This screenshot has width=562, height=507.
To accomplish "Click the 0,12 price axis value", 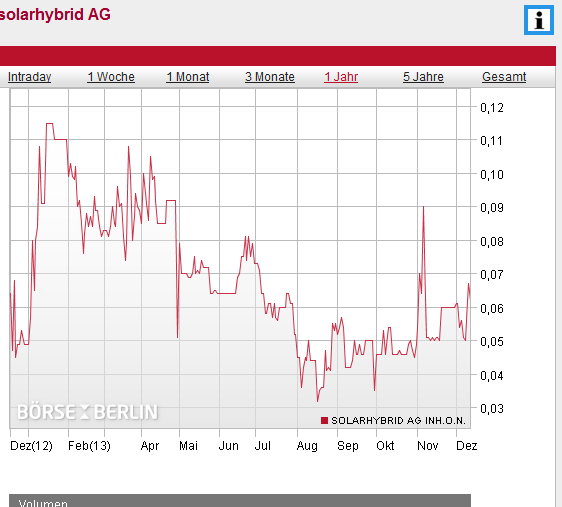I will pos(492,107).
